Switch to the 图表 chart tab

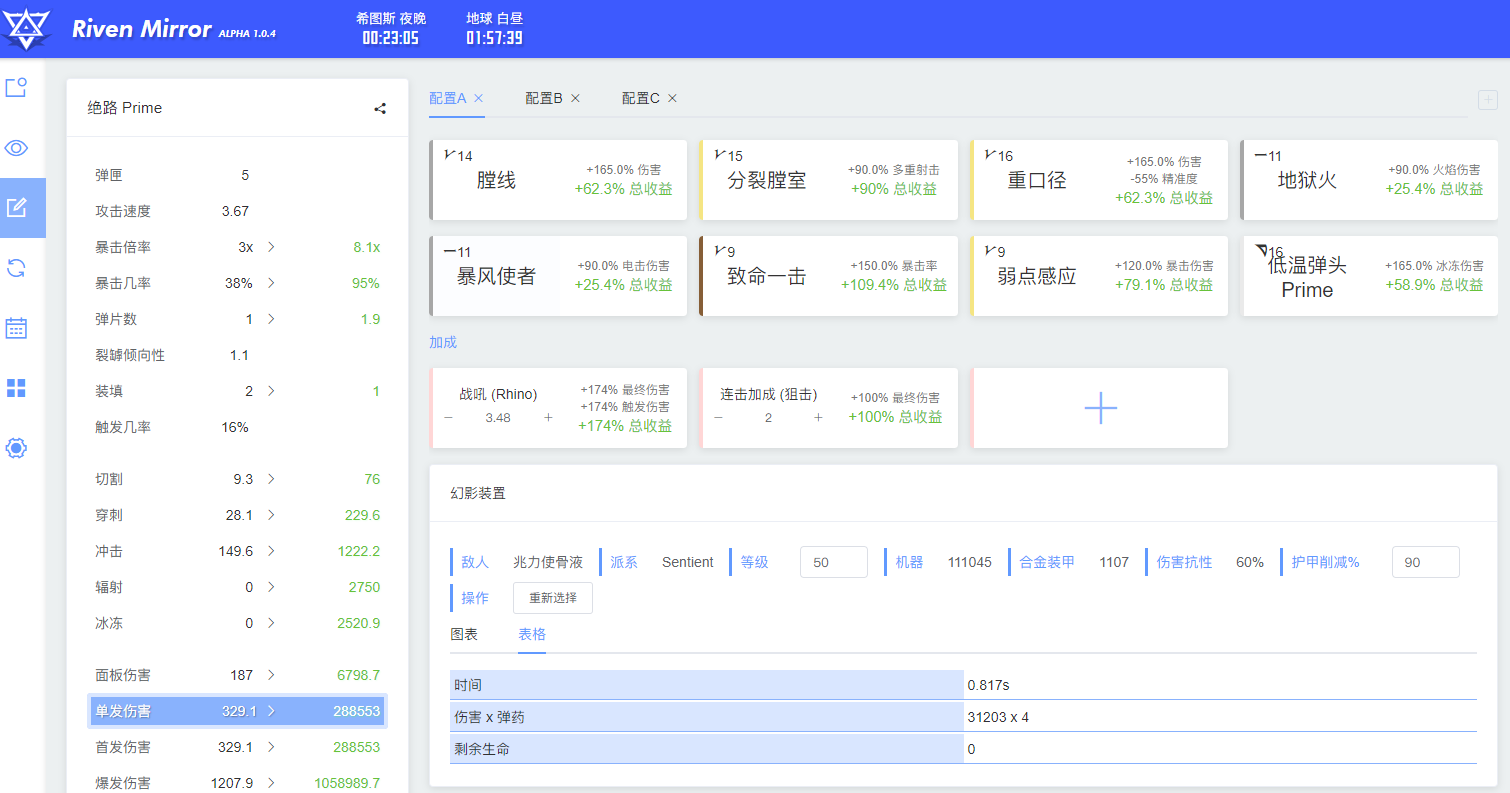[464, 634]
